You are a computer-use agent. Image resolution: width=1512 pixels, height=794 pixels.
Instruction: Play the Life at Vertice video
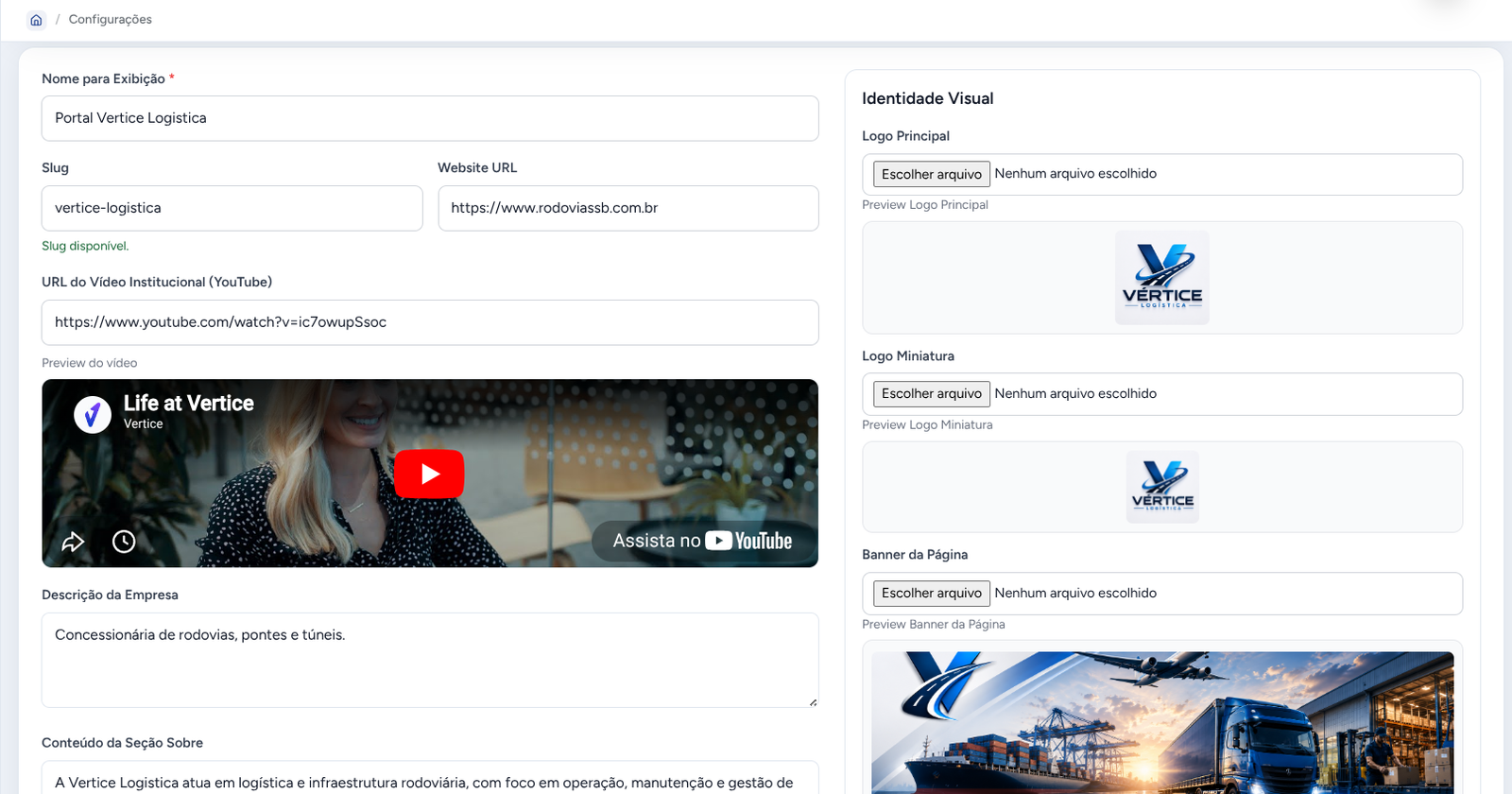429,474
